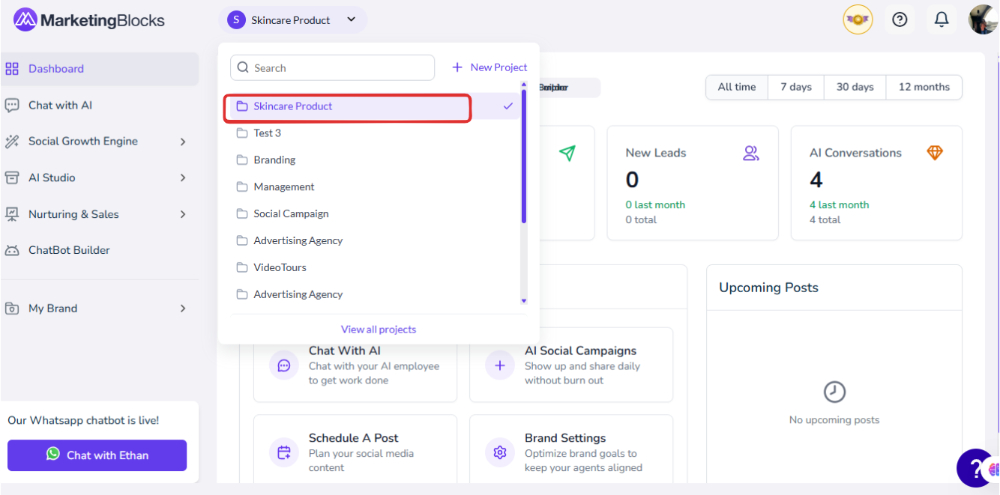
Task: Click the MarketingBlocks logo
Action: [89, 20]
